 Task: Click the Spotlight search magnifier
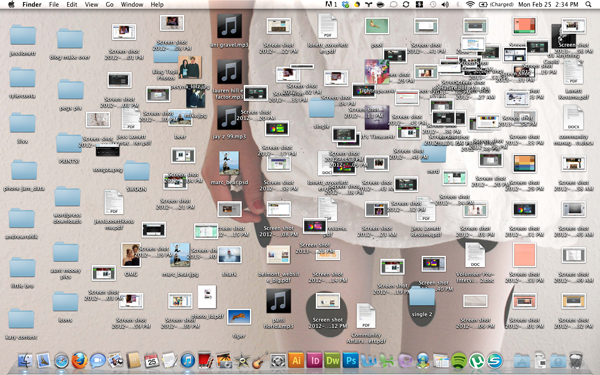(x=589, y=5)
